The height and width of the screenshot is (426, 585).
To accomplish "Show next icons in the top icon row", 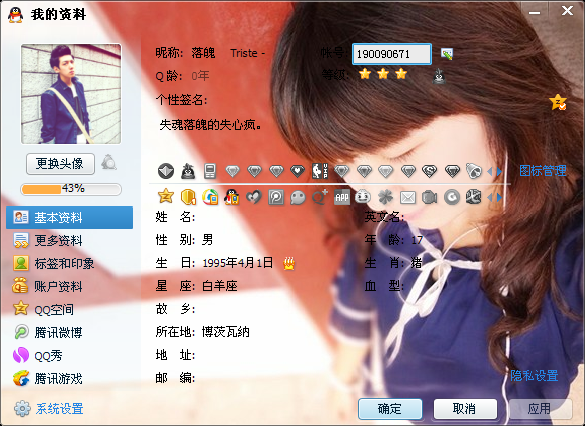I will 499,172.
